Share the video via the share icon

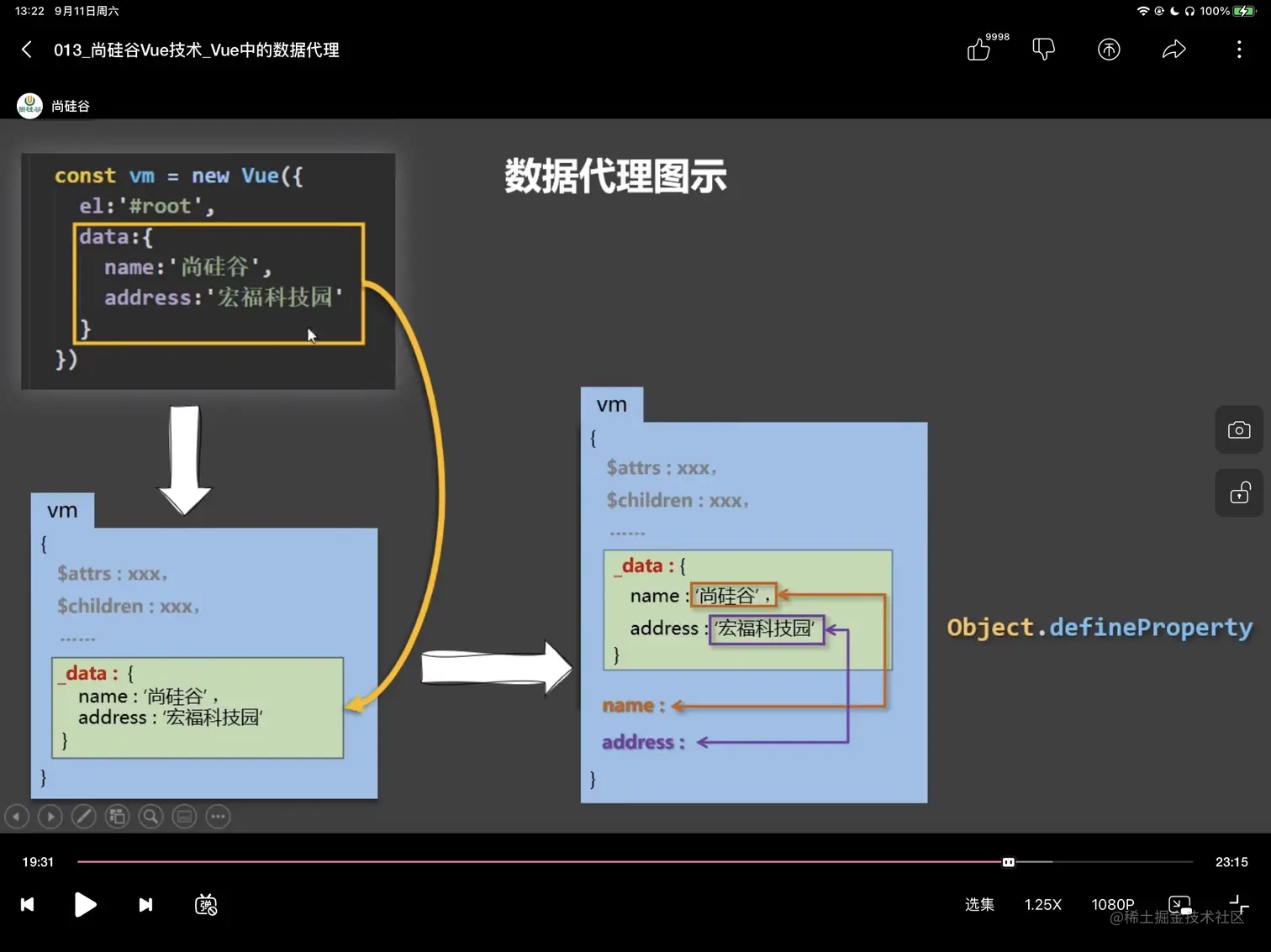point(1174,49)
